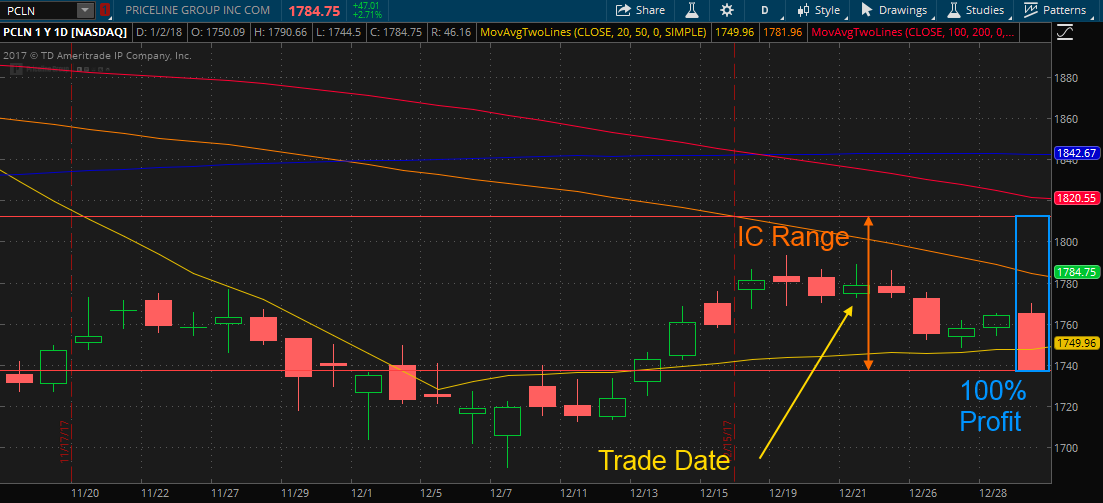Viewport: 1103px width, 503px height.
Task: Click the PCLN symbol input field
Action: [39, 10]
